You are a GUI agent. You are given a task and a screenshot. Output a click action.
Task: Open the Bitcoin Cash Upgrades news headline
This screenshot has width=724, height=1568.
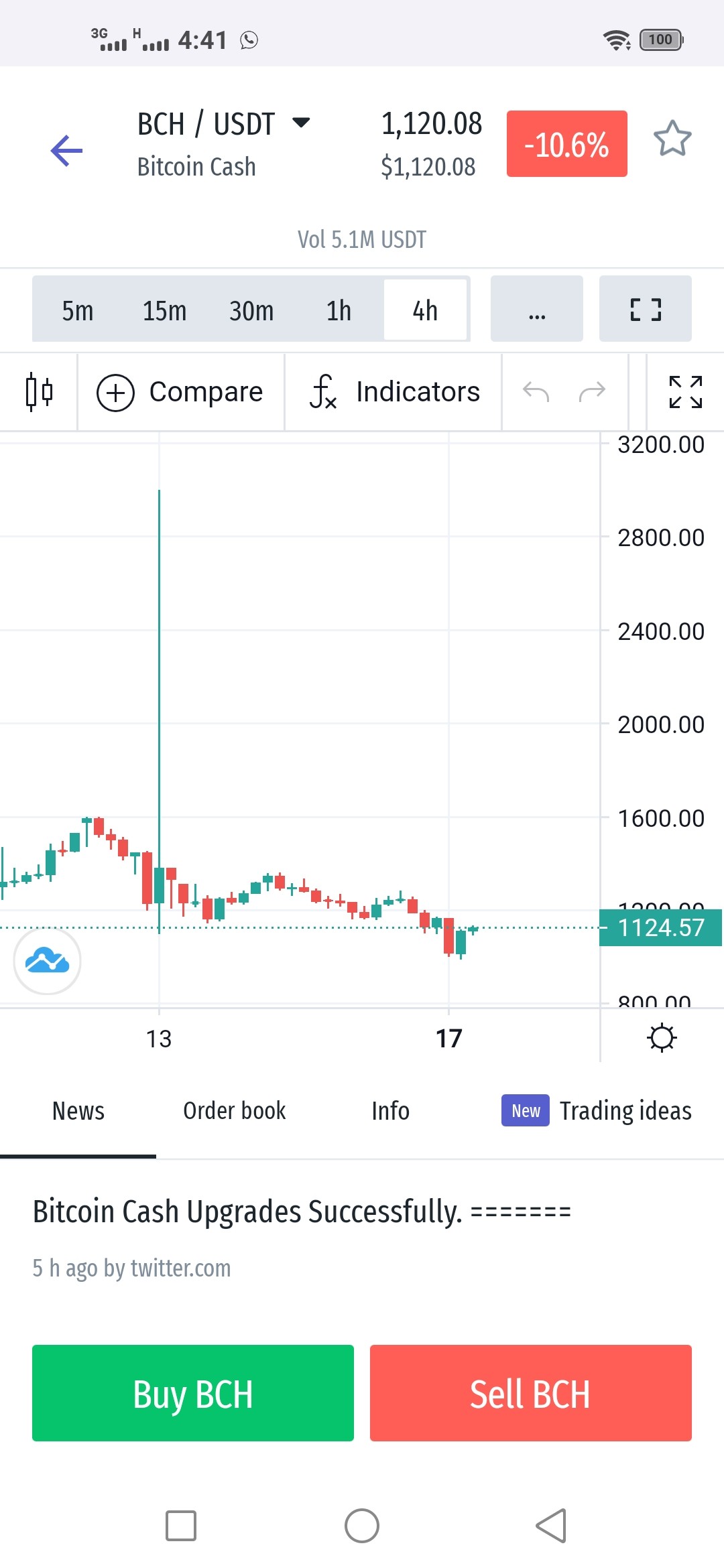[x=302, y=1212]
